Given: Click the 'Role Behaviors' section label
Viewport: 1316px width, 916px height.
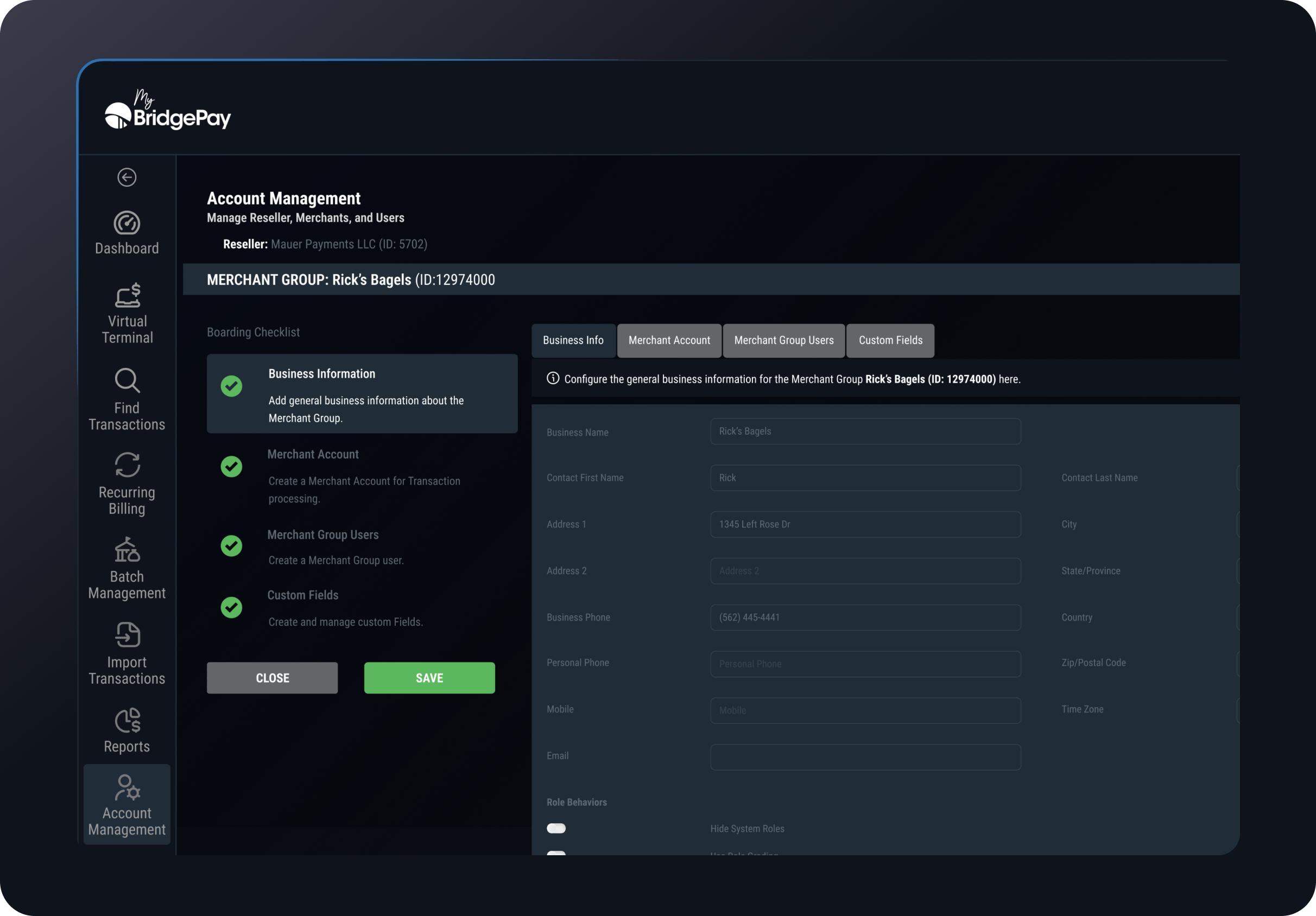Looking at the screenshot, I should pos(577,802).
